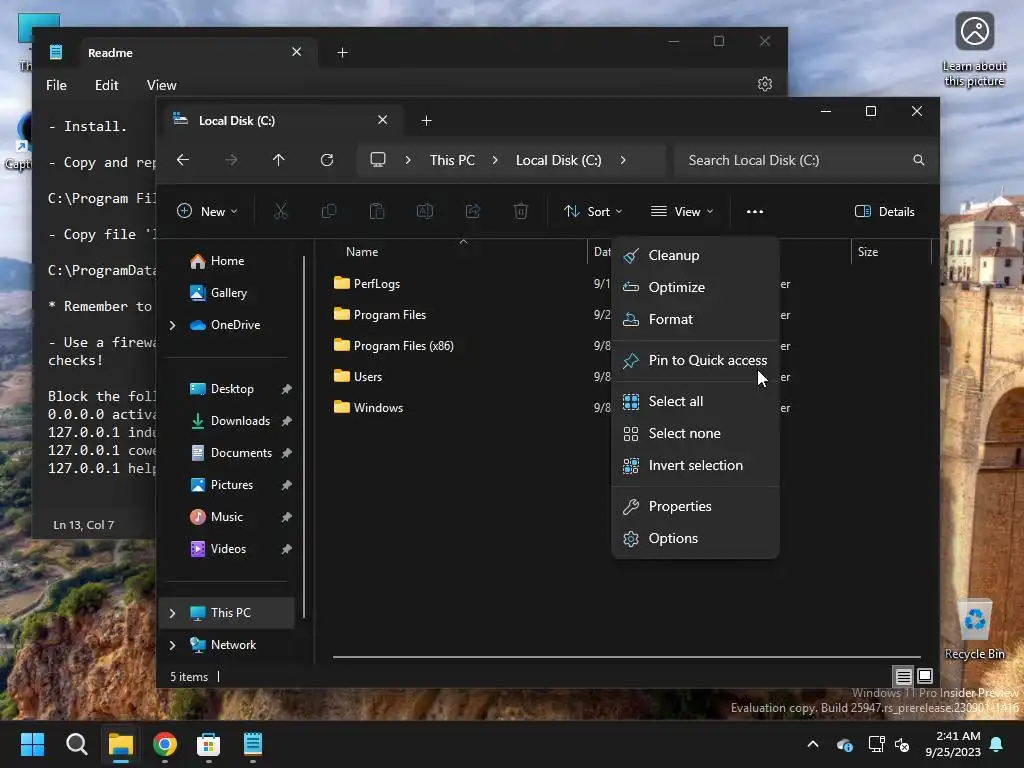
Task: Add a new tab in File Explorer
Action: click(426, 121)
